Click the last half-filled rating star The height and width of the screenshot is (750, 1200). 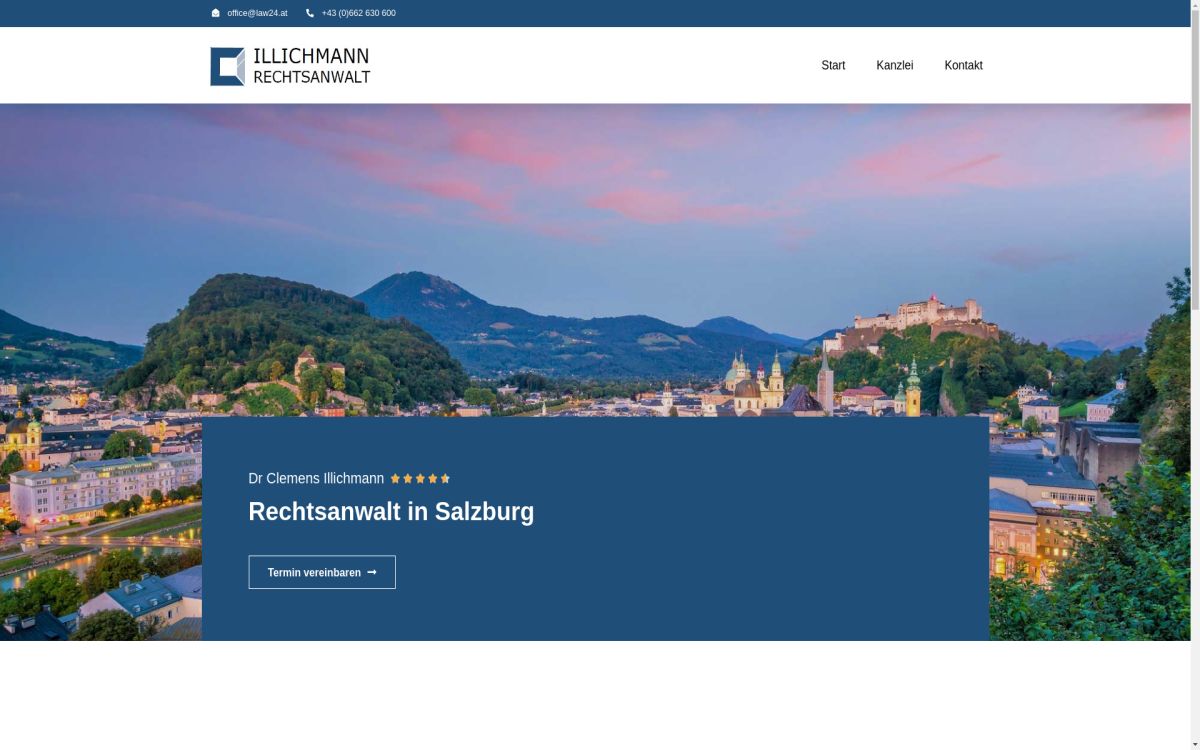click(445, 478)
